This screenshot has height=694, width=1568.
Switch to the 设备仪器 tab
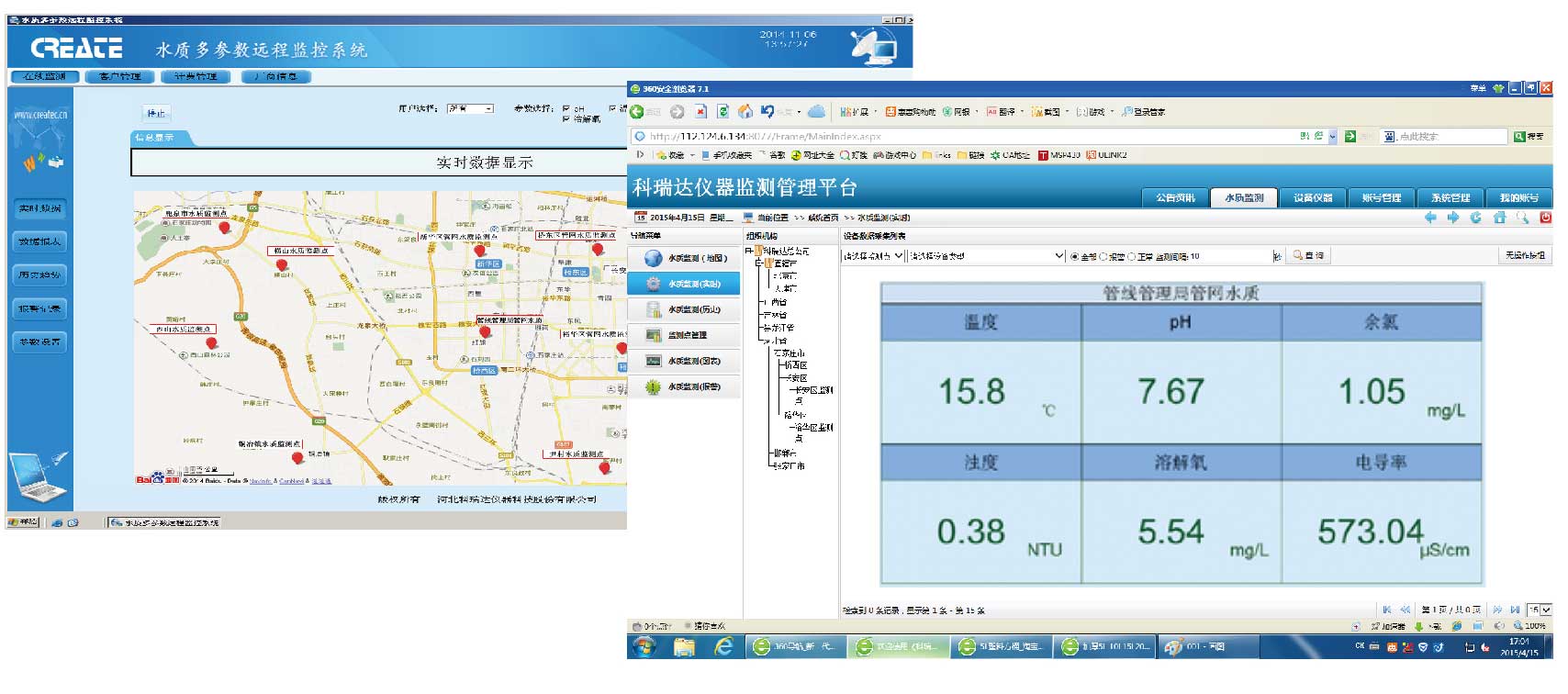point(1313,197)
